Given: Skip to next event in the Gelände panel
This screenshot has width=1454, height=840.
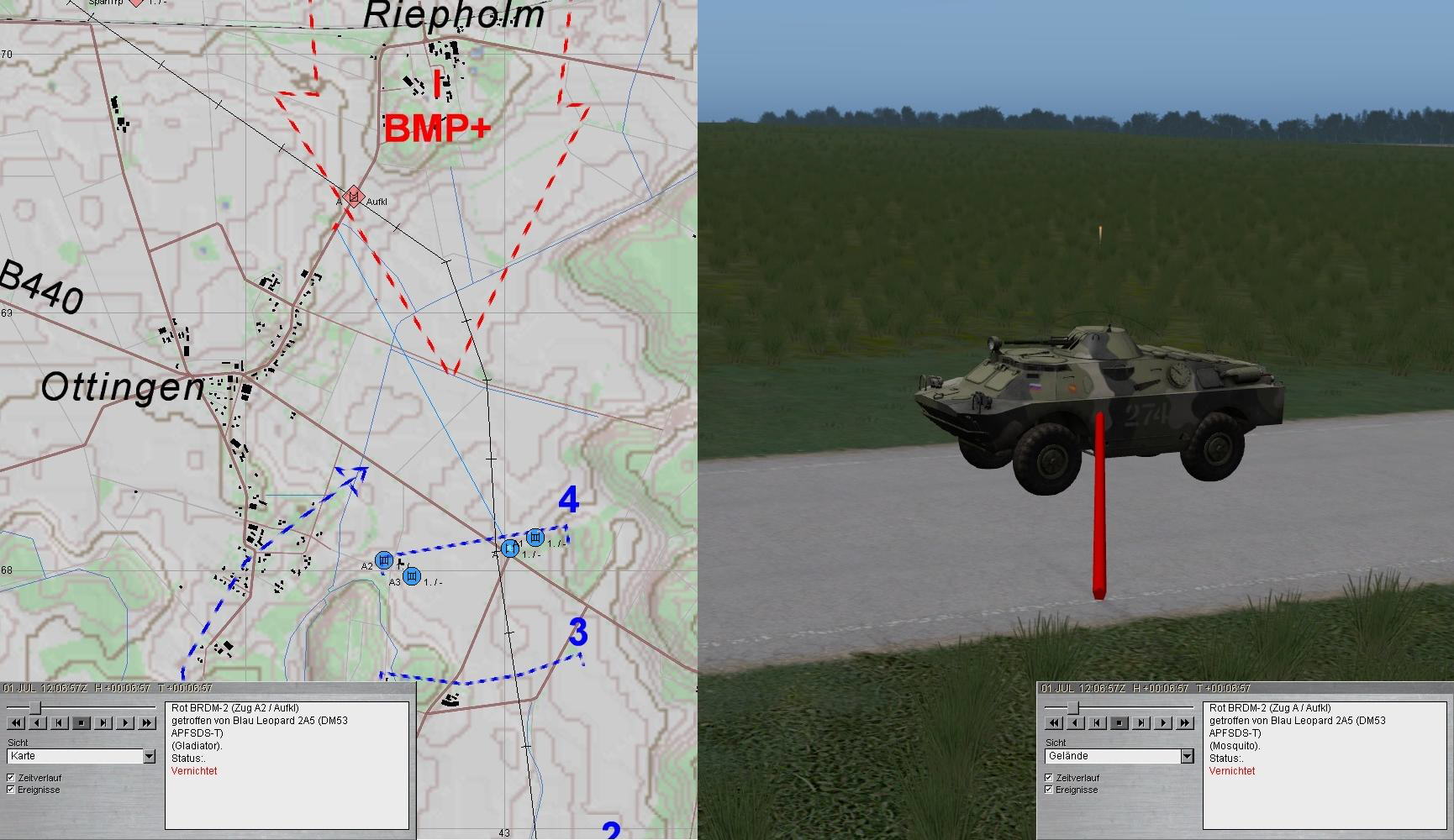Looking at the screenshot, I should point(1141,722).
